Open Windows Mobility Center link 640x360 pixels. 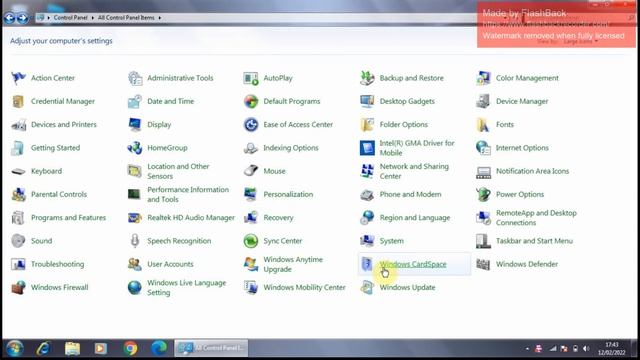[x=304, y=287]
